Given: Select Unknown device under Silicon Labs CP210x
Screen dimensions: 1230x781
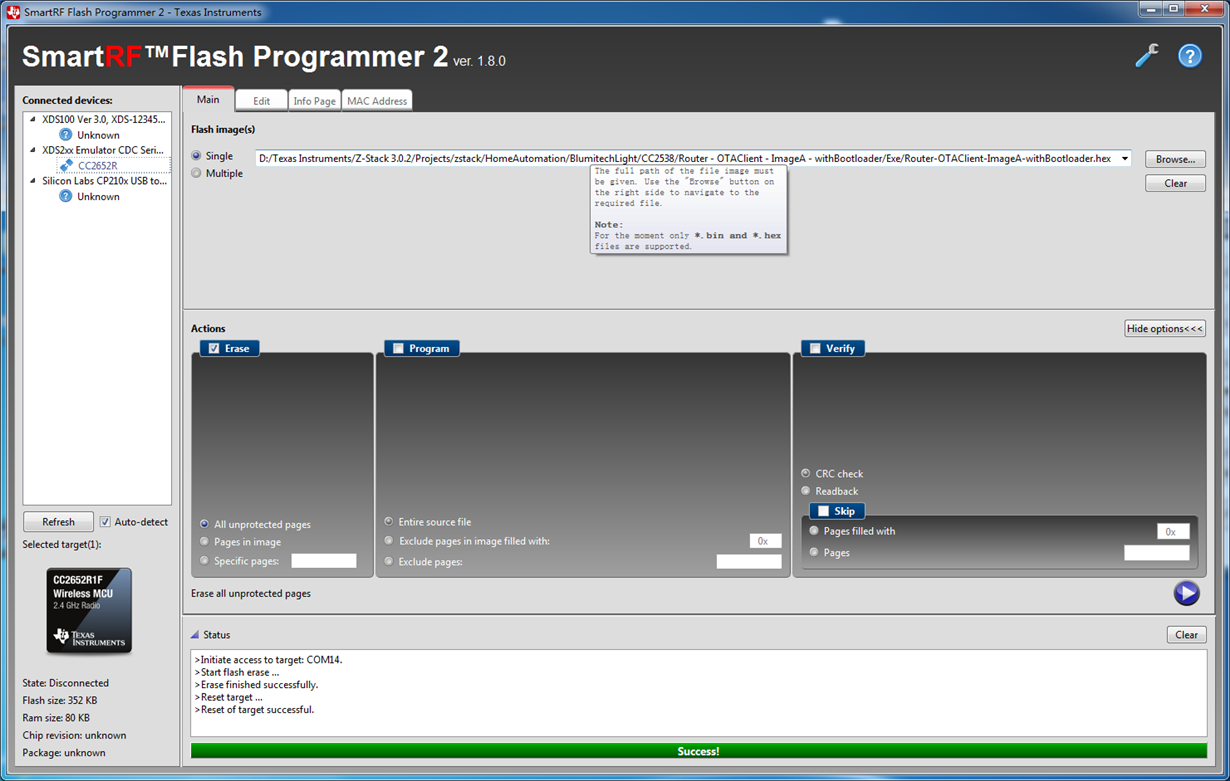Looking at the screenshot, I should [x=98, y=197].
